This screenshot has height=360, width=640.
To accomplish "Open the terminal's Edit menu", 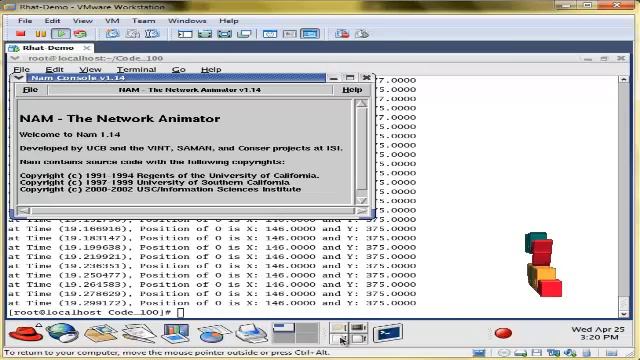I will pyautogui.click(x=54, y=70).
